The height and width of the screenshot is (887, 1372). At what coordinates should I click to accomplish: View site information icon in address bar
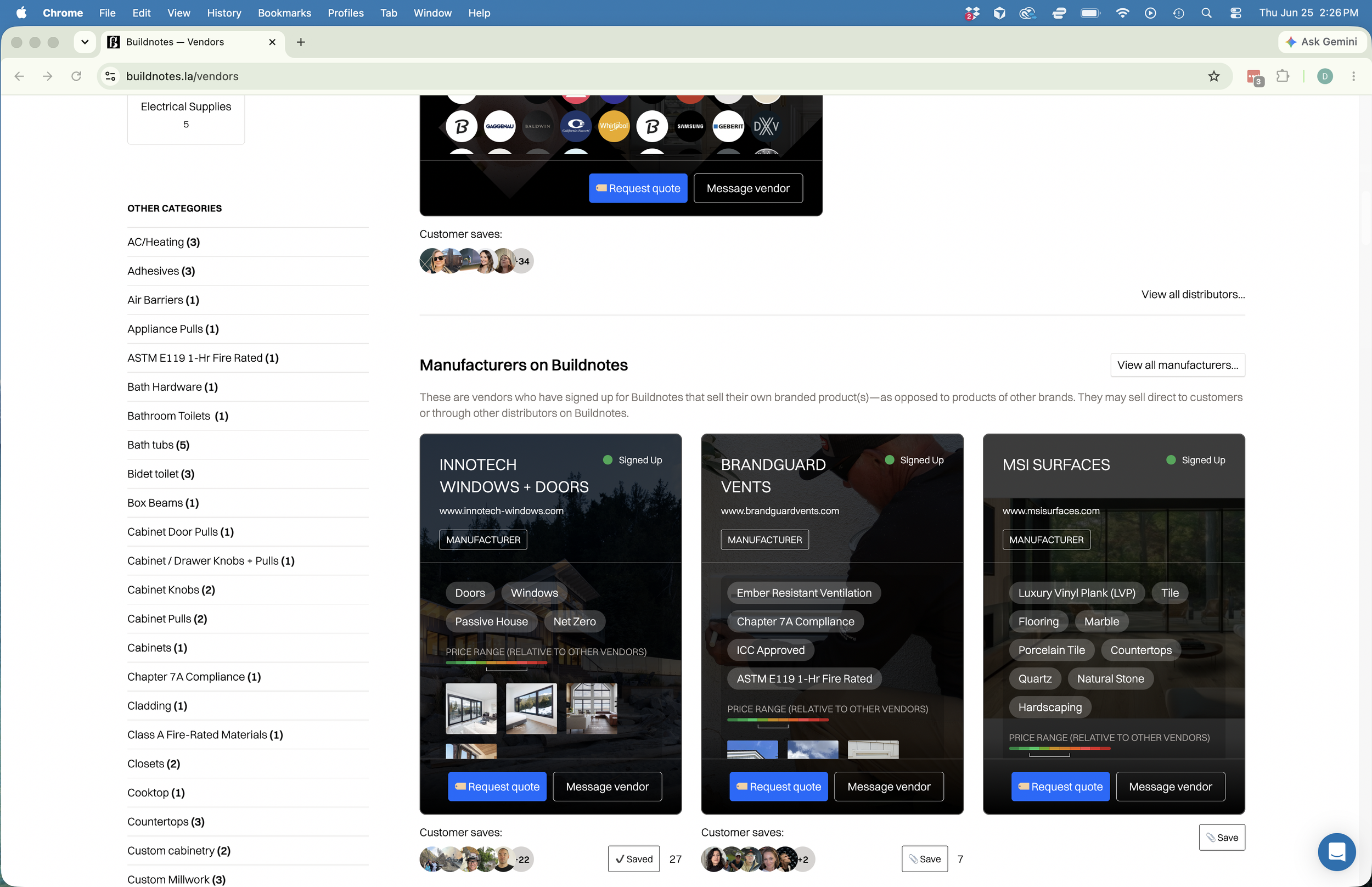(111, 76)
